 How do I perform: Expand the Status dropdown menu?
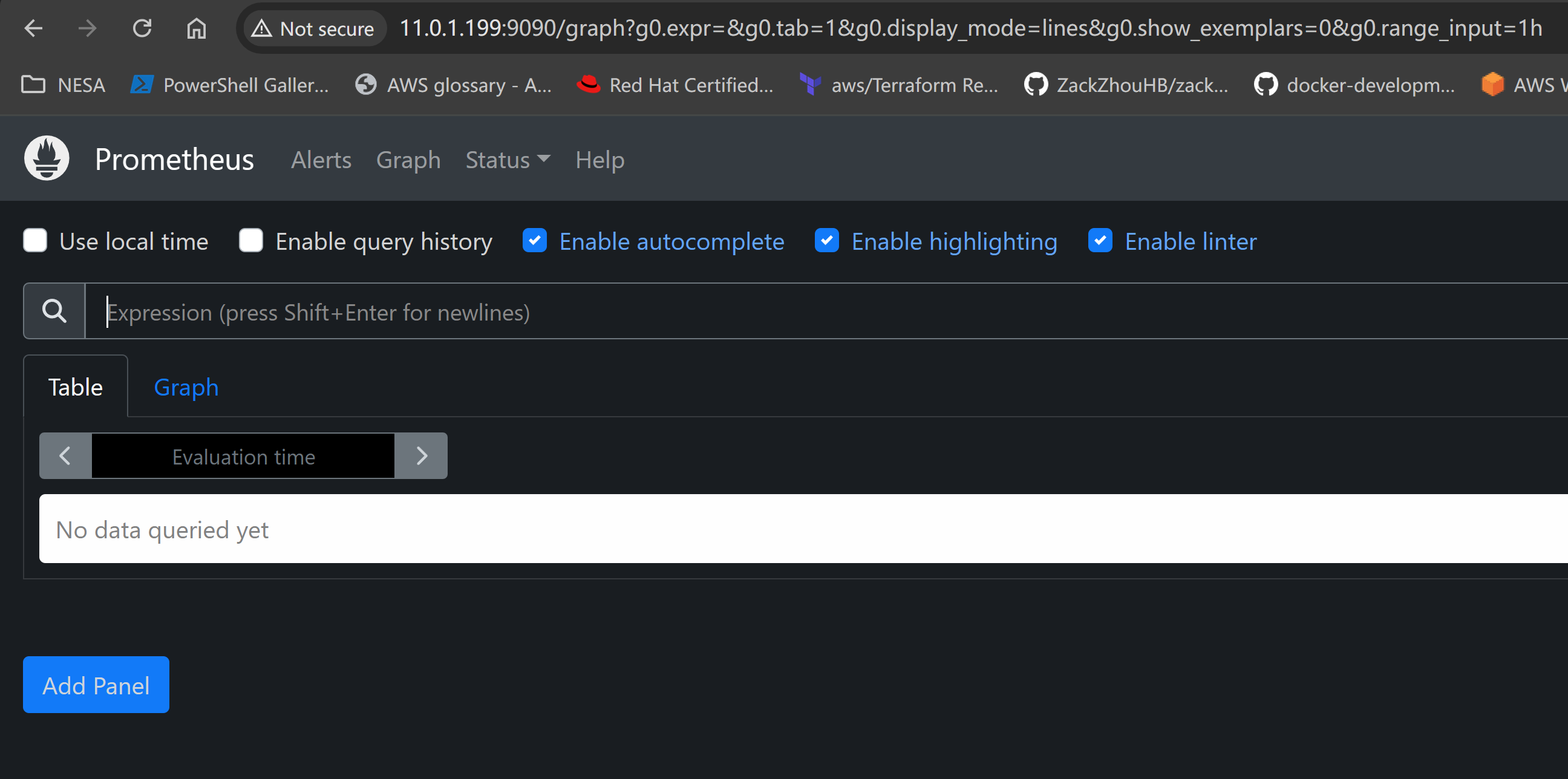[508, 160]
